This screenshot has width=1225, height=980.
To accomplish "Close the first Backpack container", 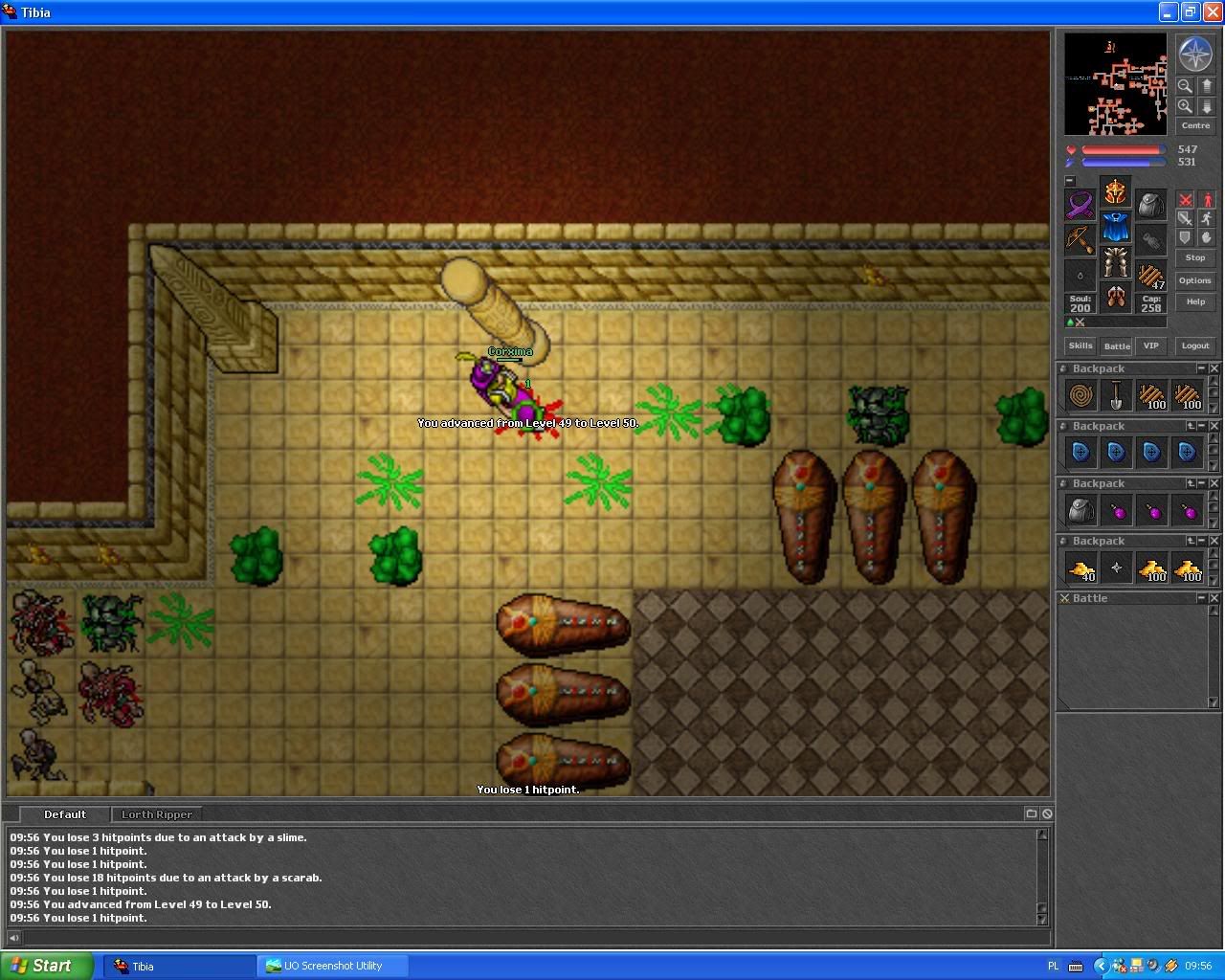I will (x=1214, y=368).
